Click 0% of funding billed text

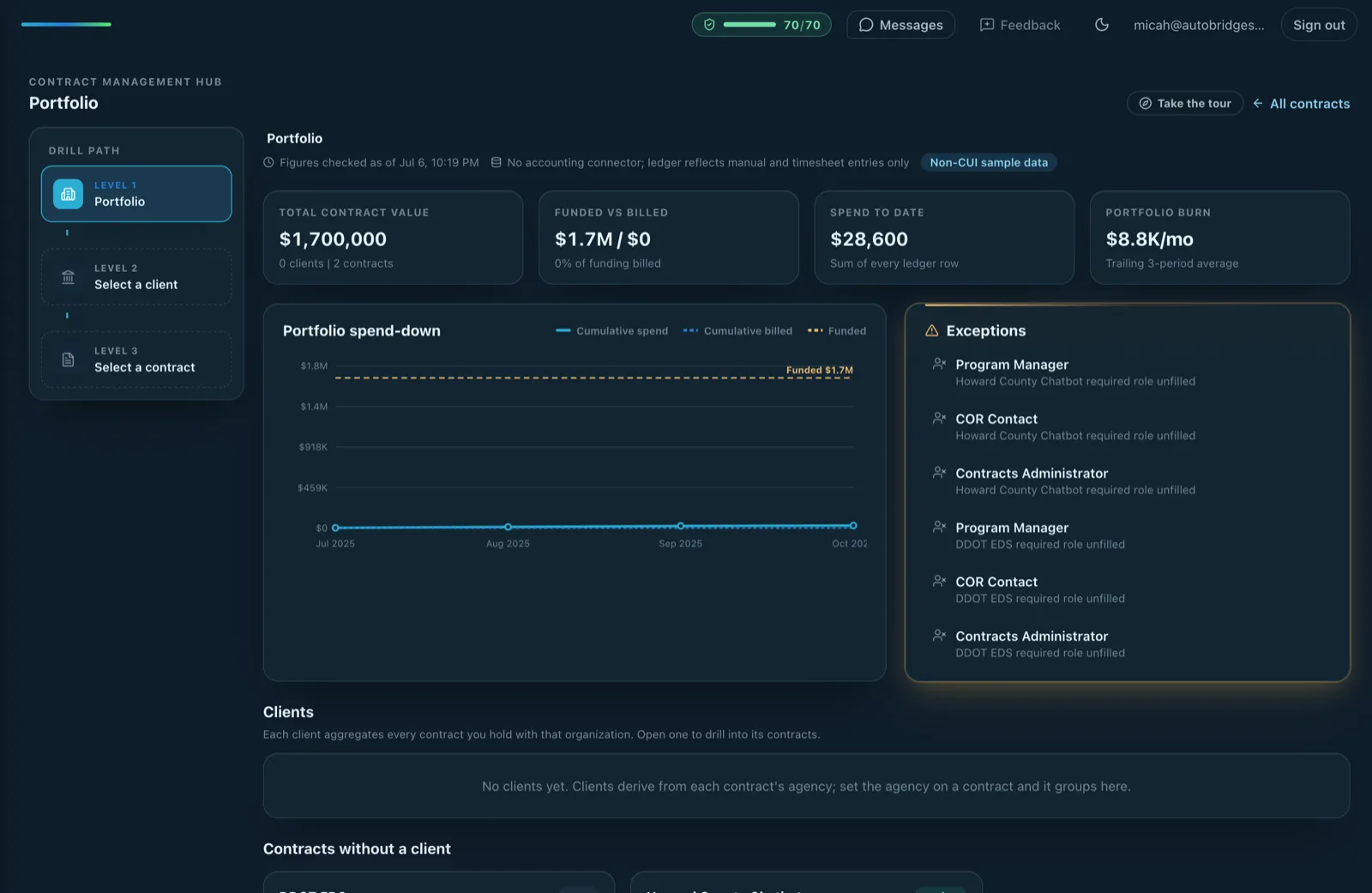coord(607,263)
